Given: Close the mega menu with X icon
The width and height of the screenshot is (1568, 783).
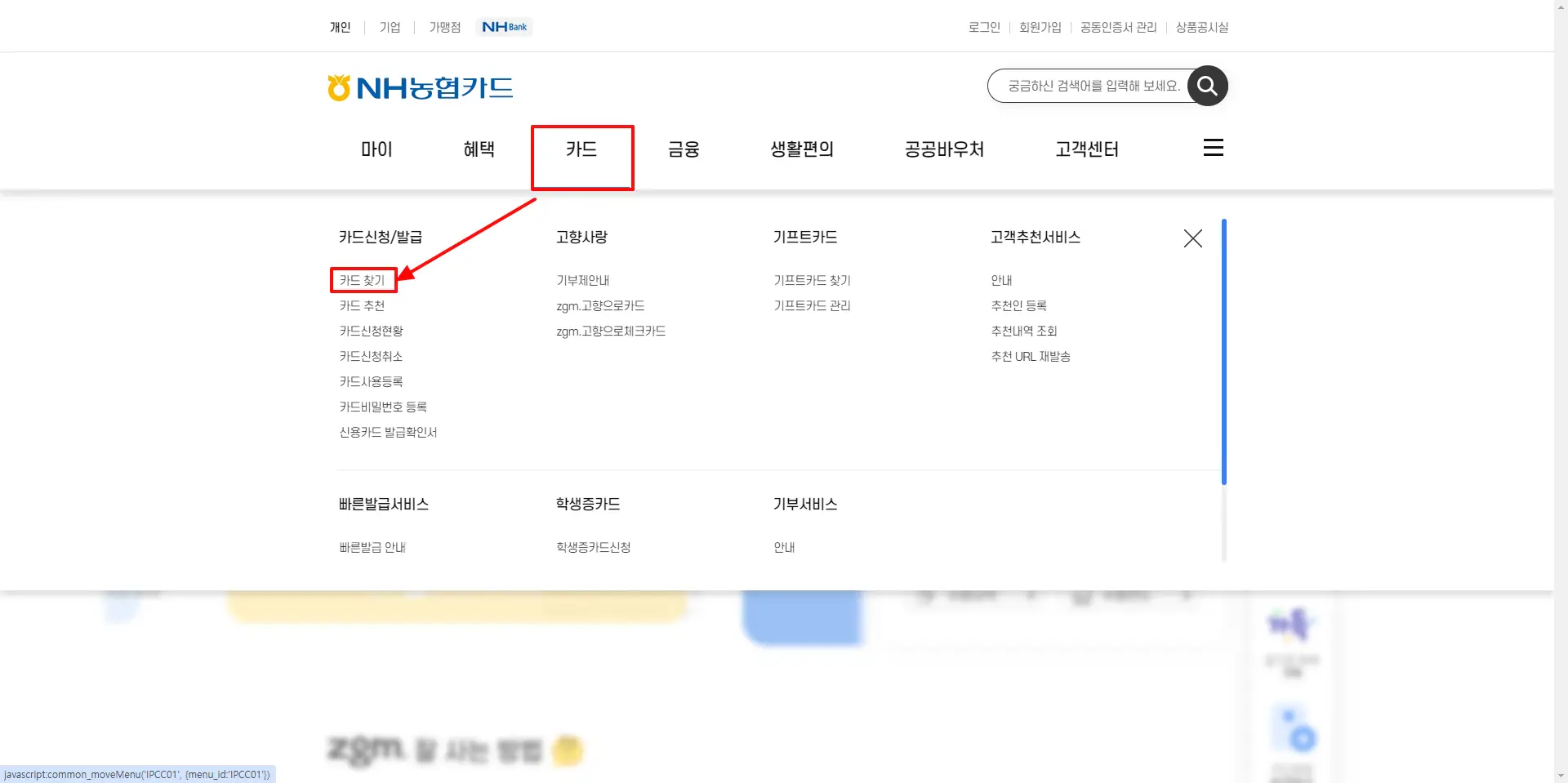Looking at the screenshot, I should pyautogui.click(x=1192, y=238).
